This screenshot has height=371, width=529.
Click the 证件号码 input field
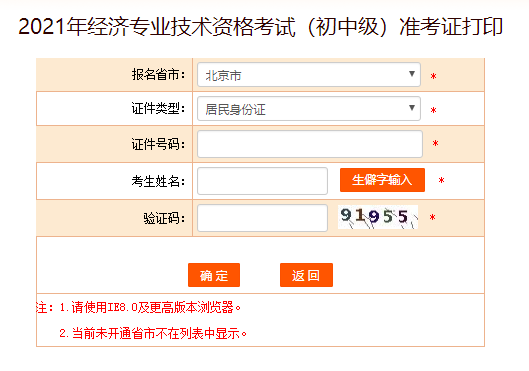pyautogui.click(x=310, y=144)
